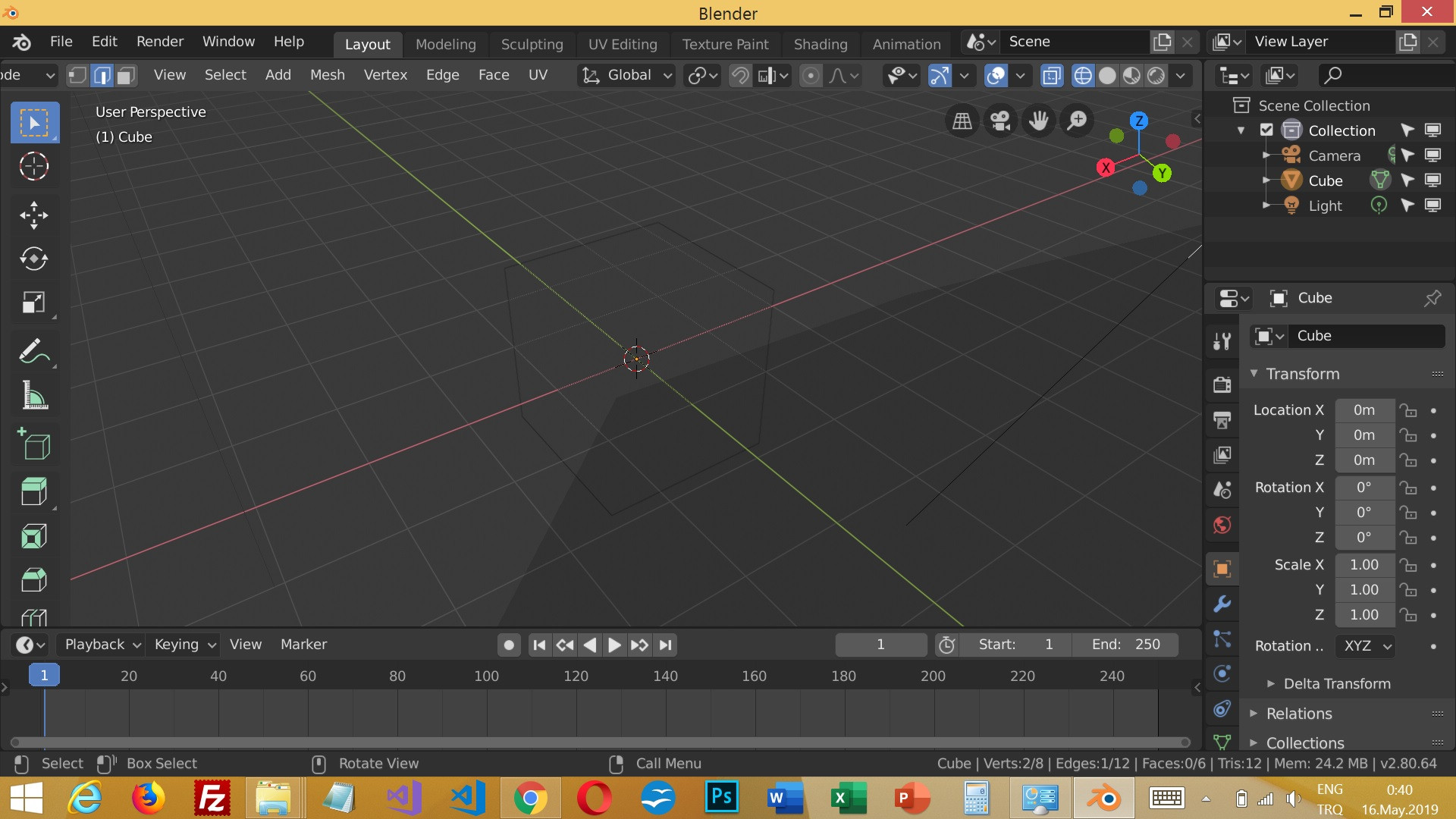This screenshot has width=1456, height=819.
Task: Jump to the last frame with the playback button
Action: (665, 645)
